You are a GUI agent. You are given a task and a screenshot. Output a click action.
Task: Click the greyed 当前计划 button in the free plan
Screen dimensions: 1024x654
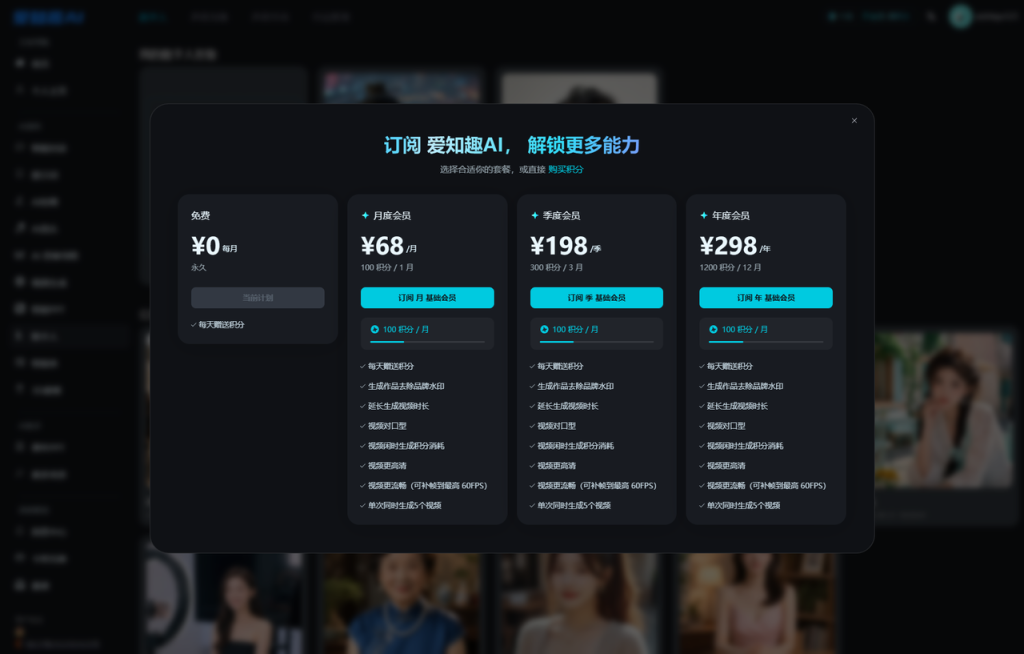[x=258, y=298]
